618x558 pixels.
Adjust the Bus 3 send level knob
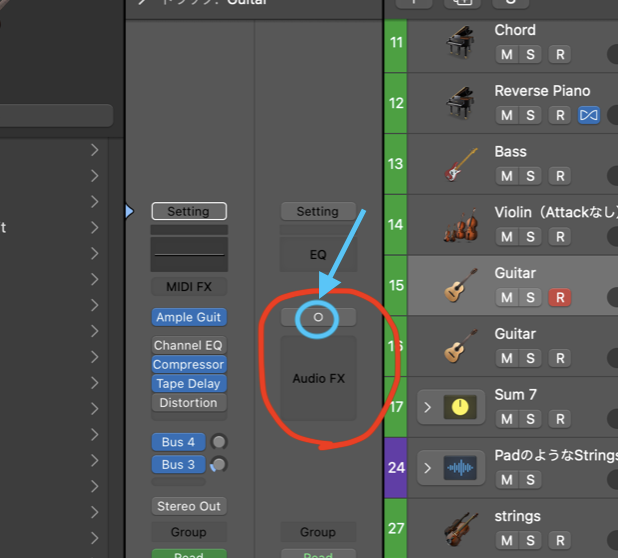coord(219,465)
